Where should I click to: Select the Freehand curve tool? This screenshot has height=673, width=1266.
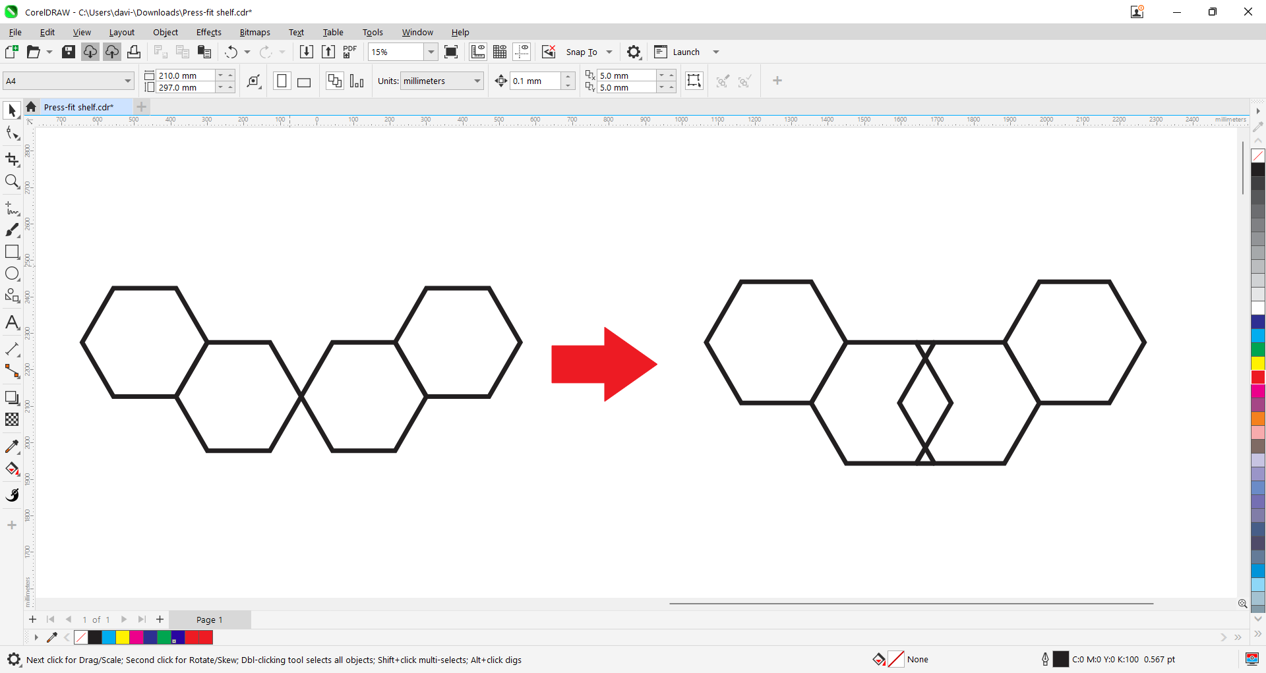click(x=12, y=208)
